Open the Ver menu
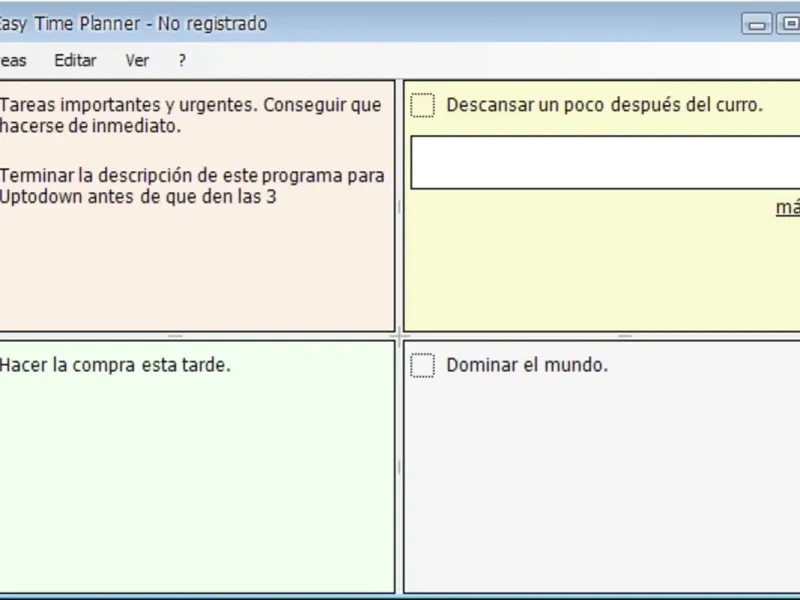 137,60
